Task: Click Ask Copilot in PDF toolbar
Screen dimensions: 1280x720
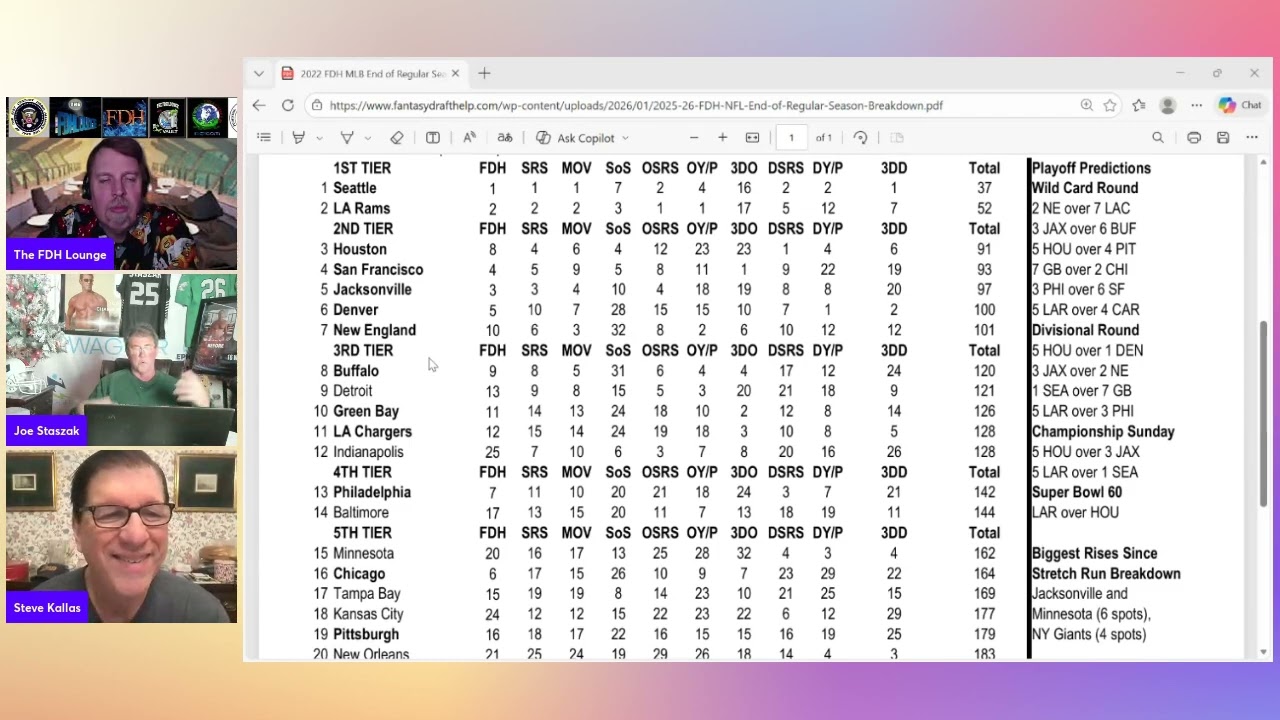Action: [575, 138]
